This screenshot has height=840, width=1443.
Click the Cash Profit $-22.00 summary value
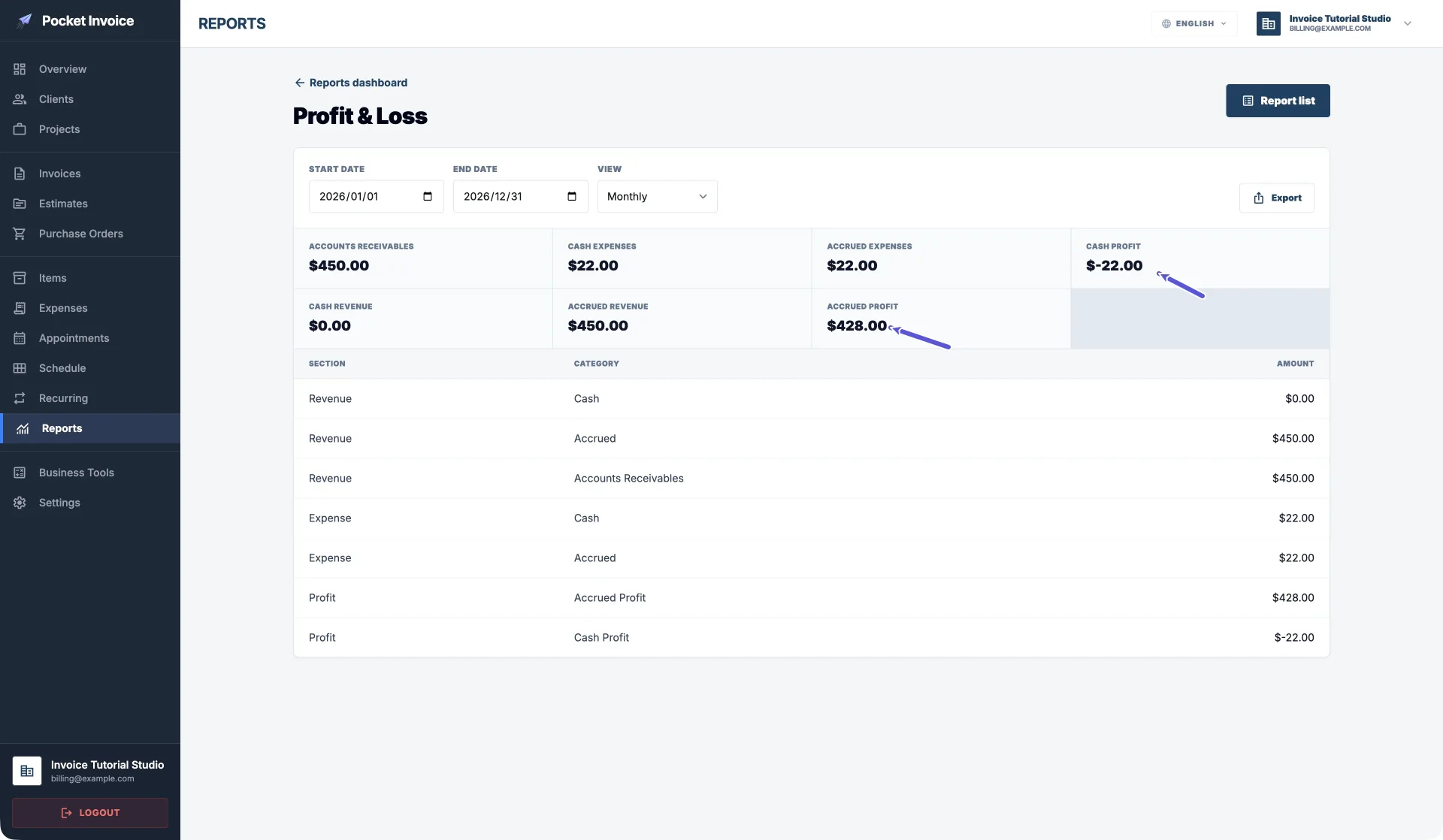1114,265
